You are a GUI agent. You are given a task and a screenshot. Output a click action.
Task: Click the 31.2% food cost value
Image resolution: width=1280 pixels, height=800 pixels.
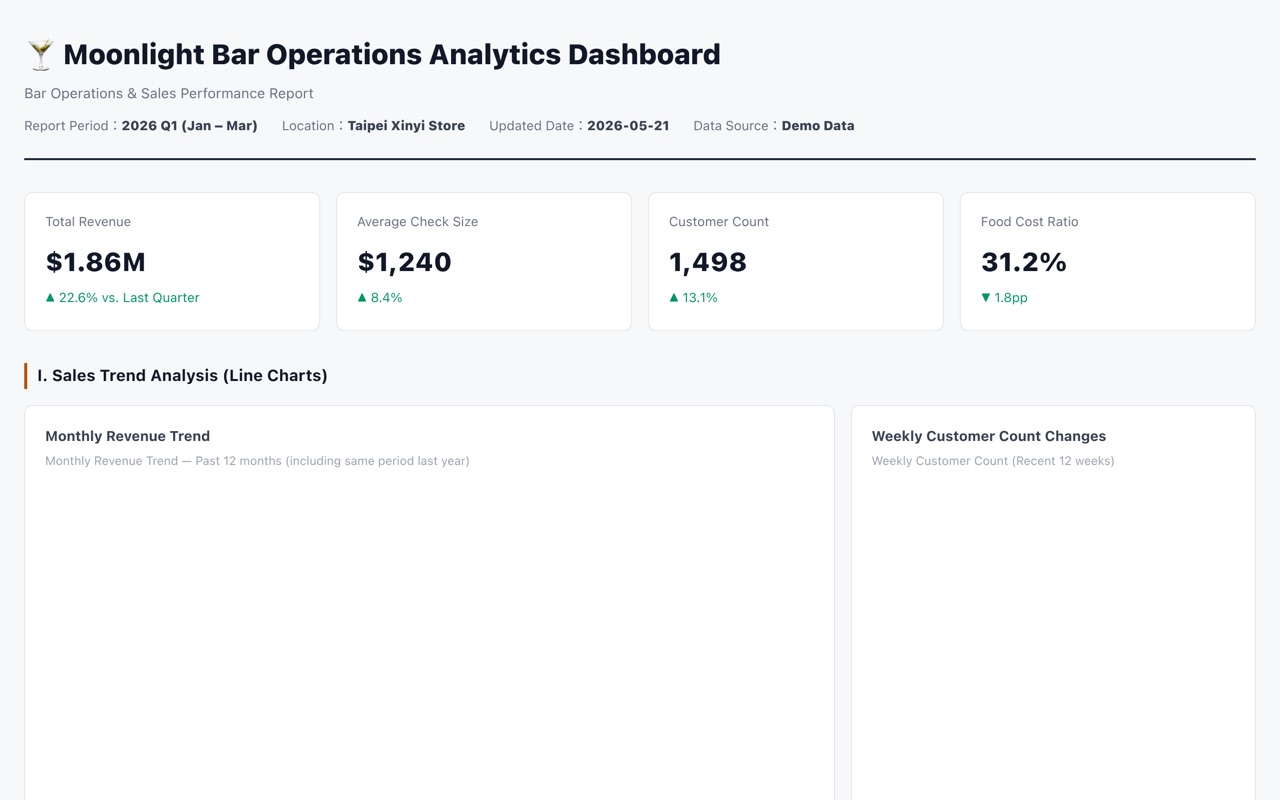tap(1024, 262)
